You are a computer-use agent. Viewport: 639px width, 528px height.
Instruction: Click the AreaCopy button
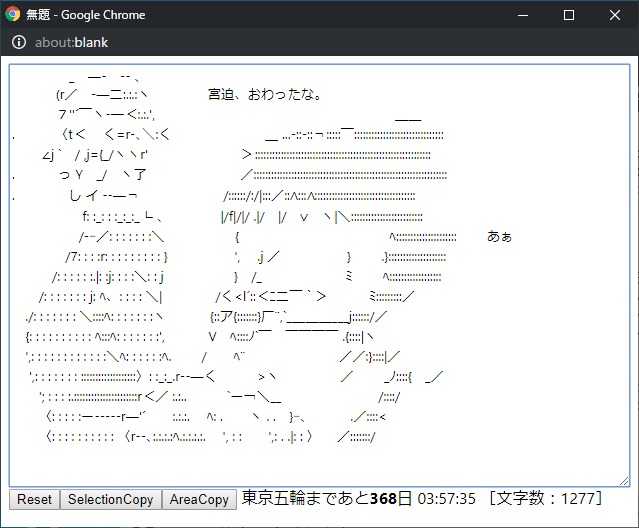tap(199, 500)
